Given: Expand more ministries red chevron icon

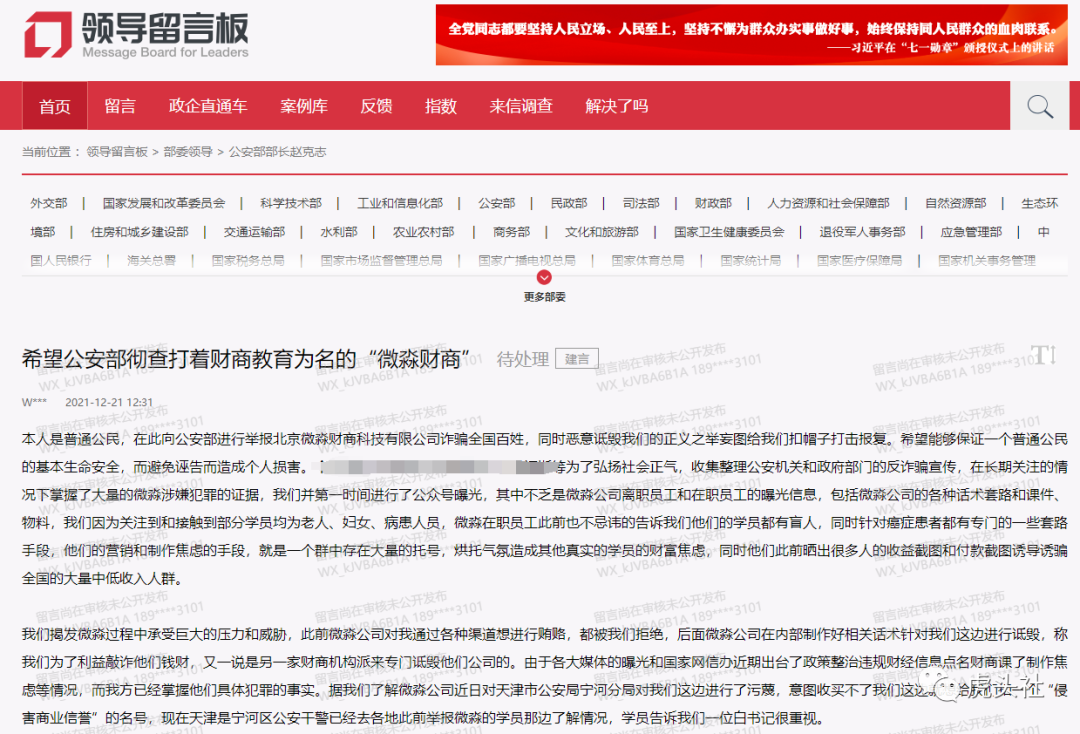Looking at the screenshot, I should [x=544, y=277].
